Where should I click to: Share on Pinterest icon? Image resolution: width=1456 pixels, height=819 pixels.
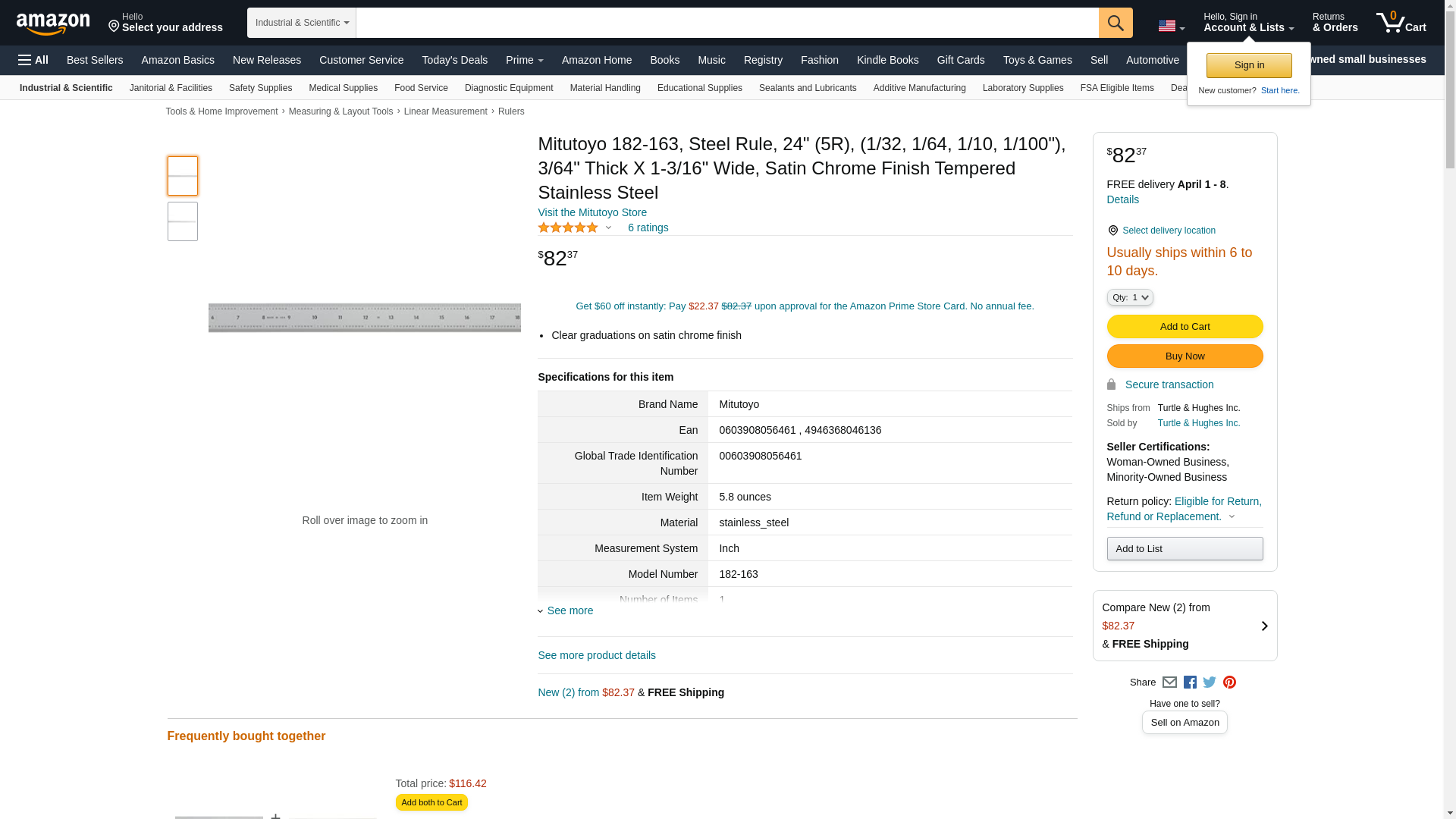1229,682
